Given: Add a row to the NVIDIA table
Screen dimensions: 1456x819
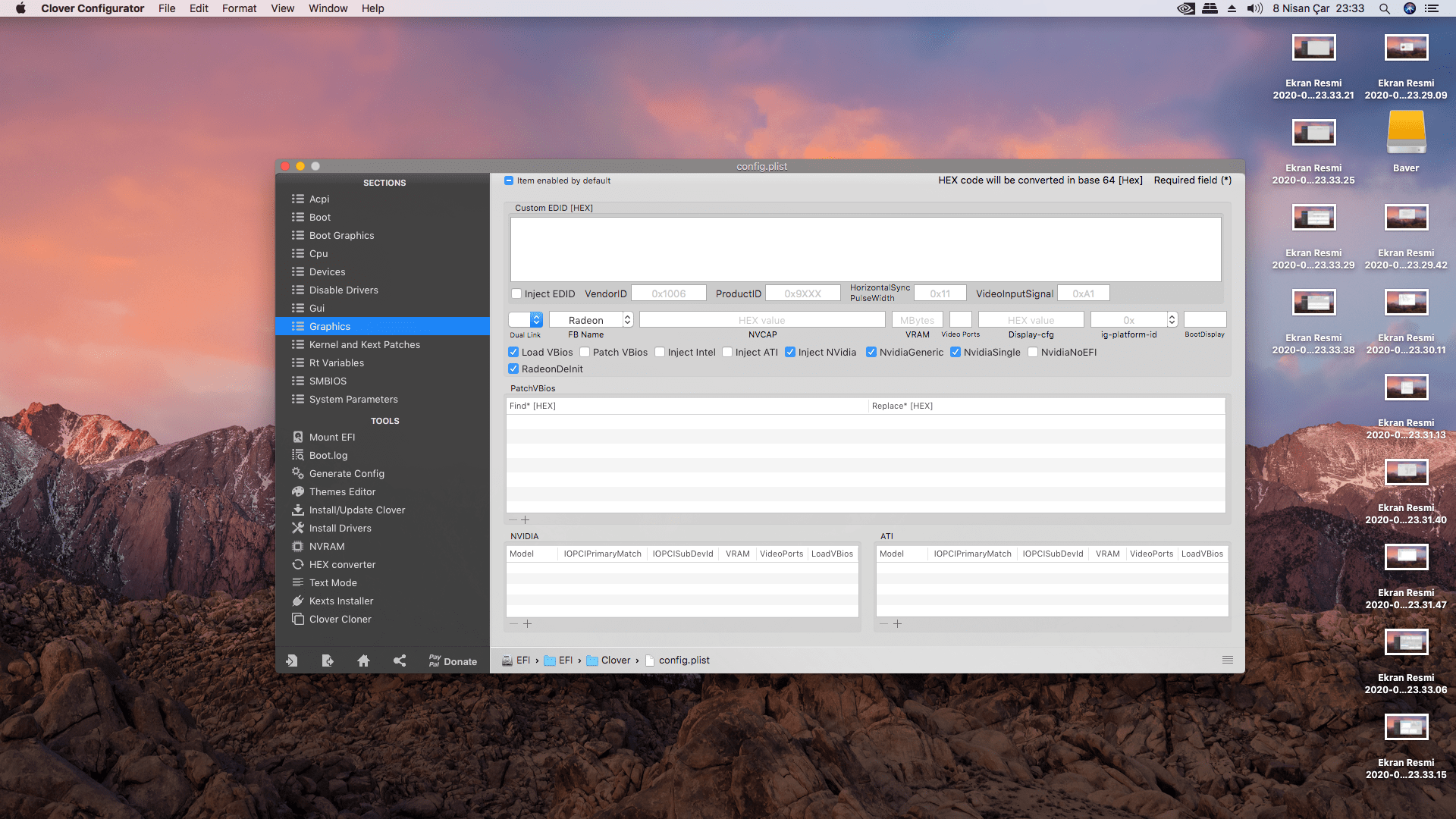Looking at the screenshot, I should click(x=528, y=624).
